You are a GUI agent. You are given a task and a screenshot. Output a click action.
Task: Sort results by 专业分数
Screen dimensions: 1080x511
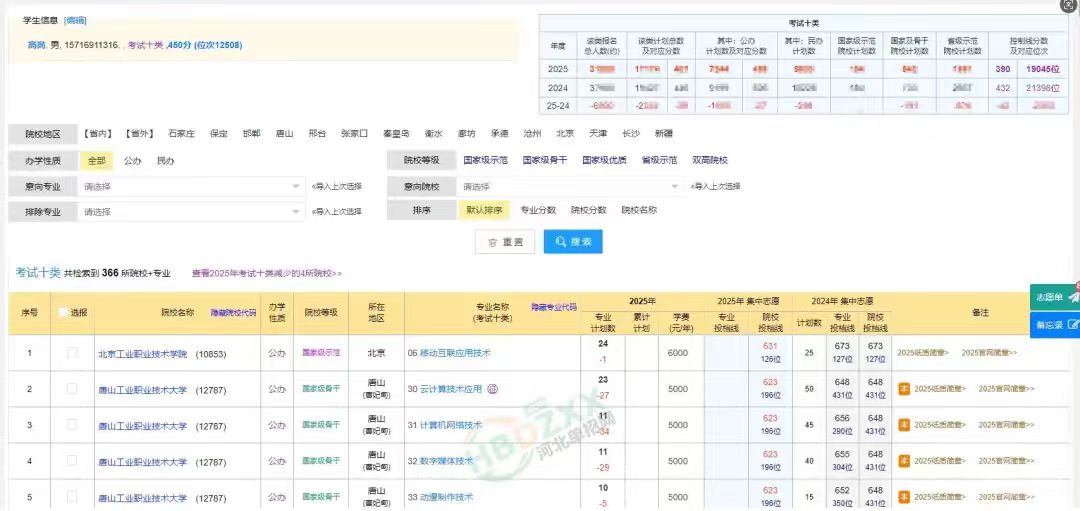coord(538,210)
